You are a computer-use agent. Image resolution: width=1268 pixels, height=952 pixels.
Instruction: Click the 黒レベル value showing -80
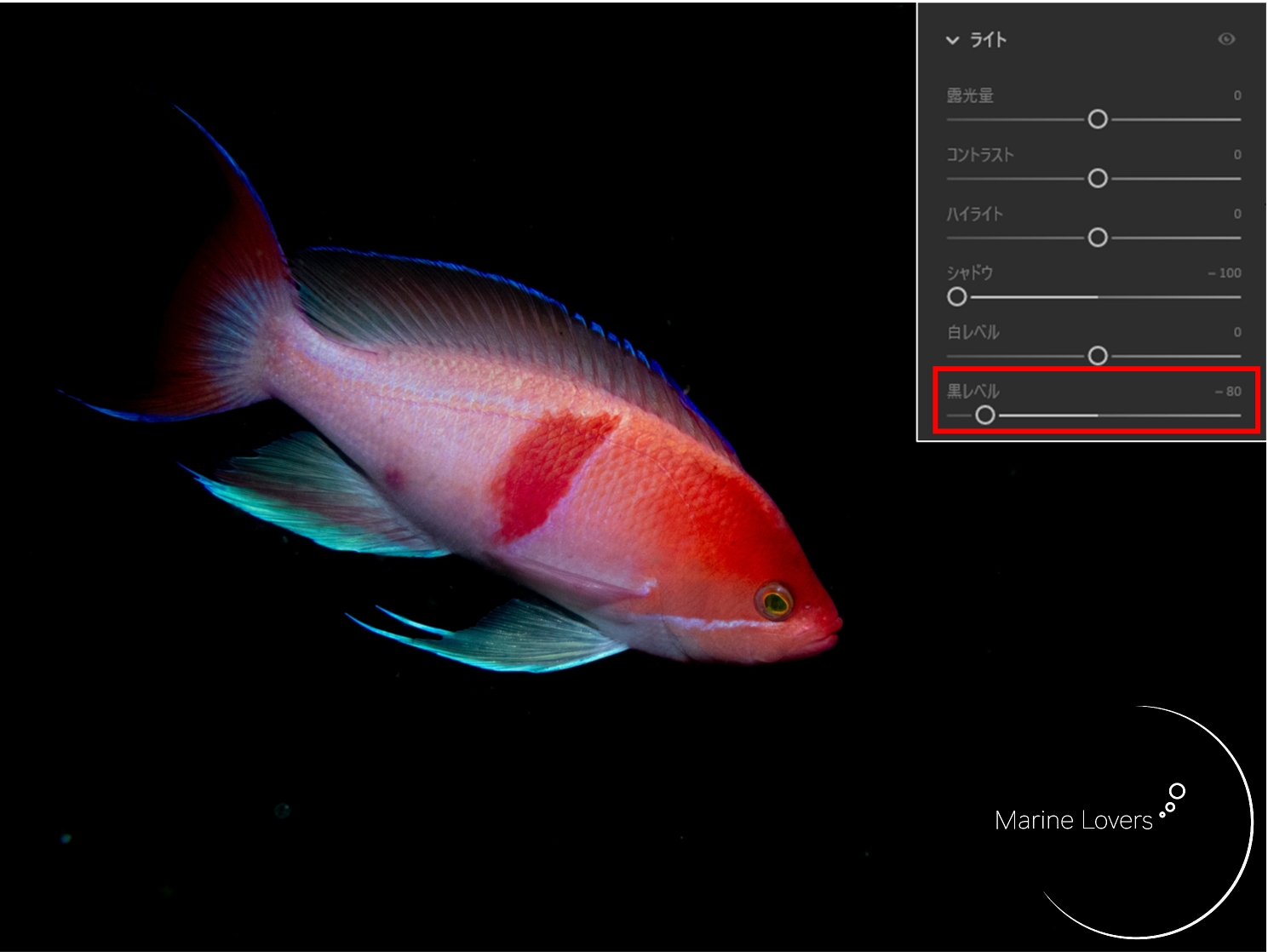pyautogui.click(x=1228, y=392)
